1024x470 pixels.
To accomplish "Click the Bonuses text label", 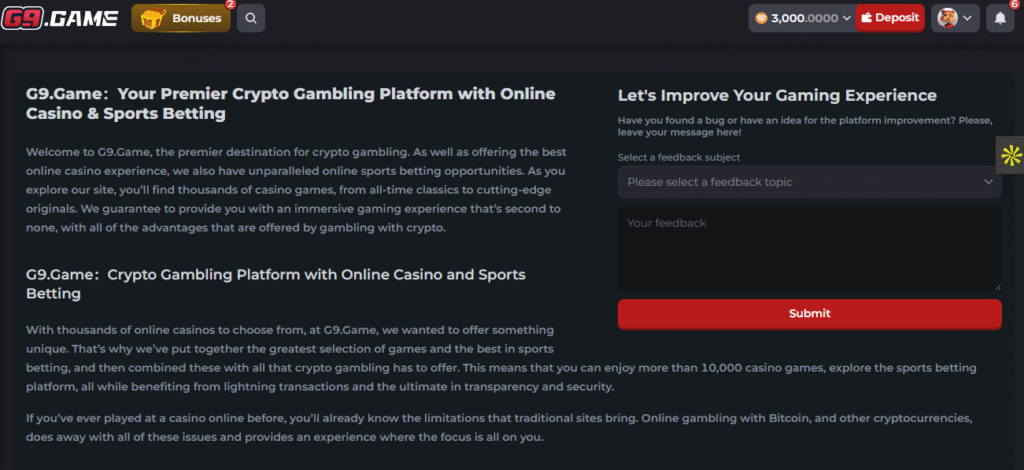I will (197, 18).
